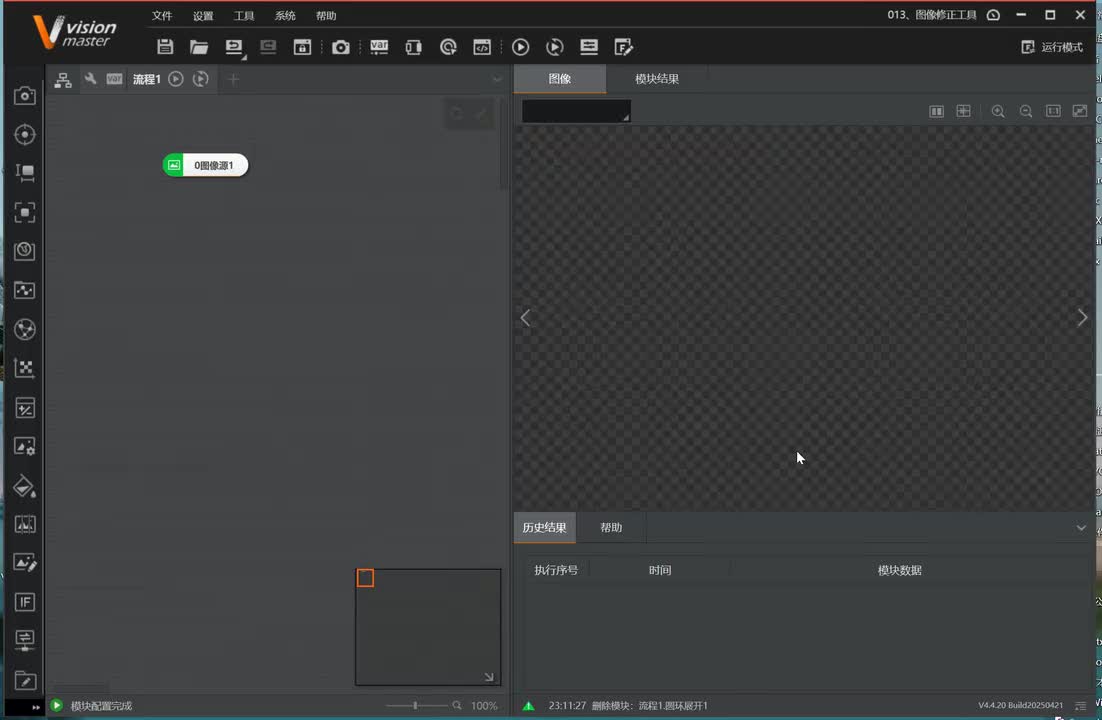Run 流程1 continuously with its loop button

[200, 79]
